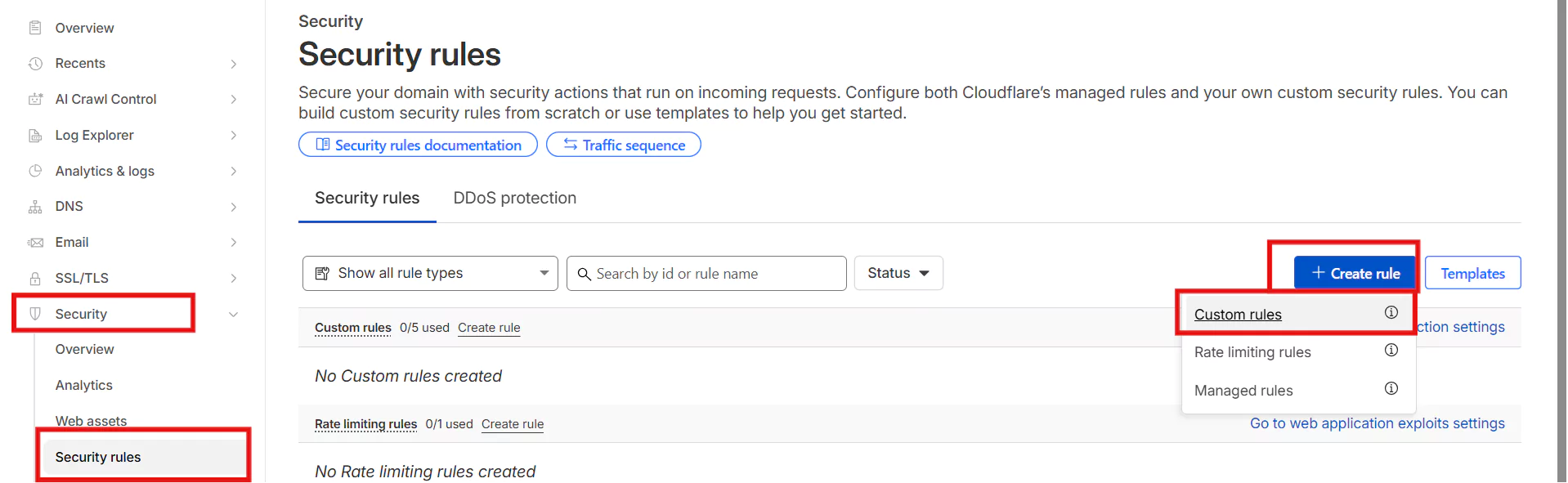Click info icon beside Rate limiting rules
Screen dimensions: 1568x483
pos(1391,351)
